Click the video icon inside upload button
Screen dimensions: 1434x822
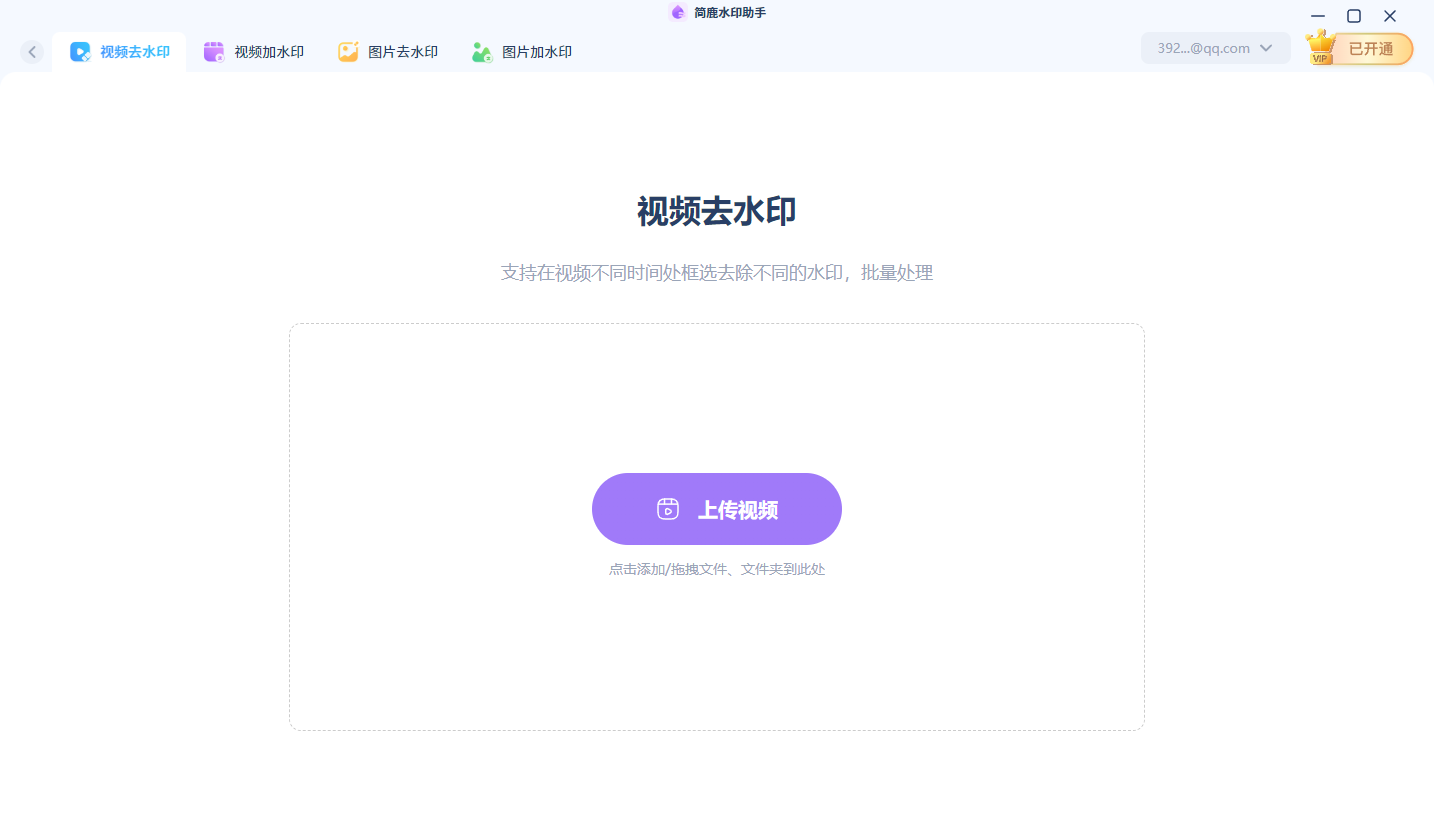tap(668, 509)
